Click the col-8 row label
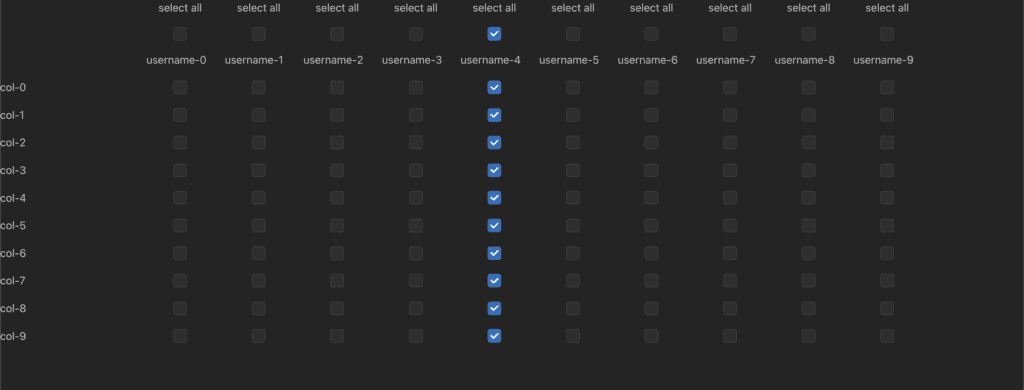The image size is (1024, 390). point(13,308)
